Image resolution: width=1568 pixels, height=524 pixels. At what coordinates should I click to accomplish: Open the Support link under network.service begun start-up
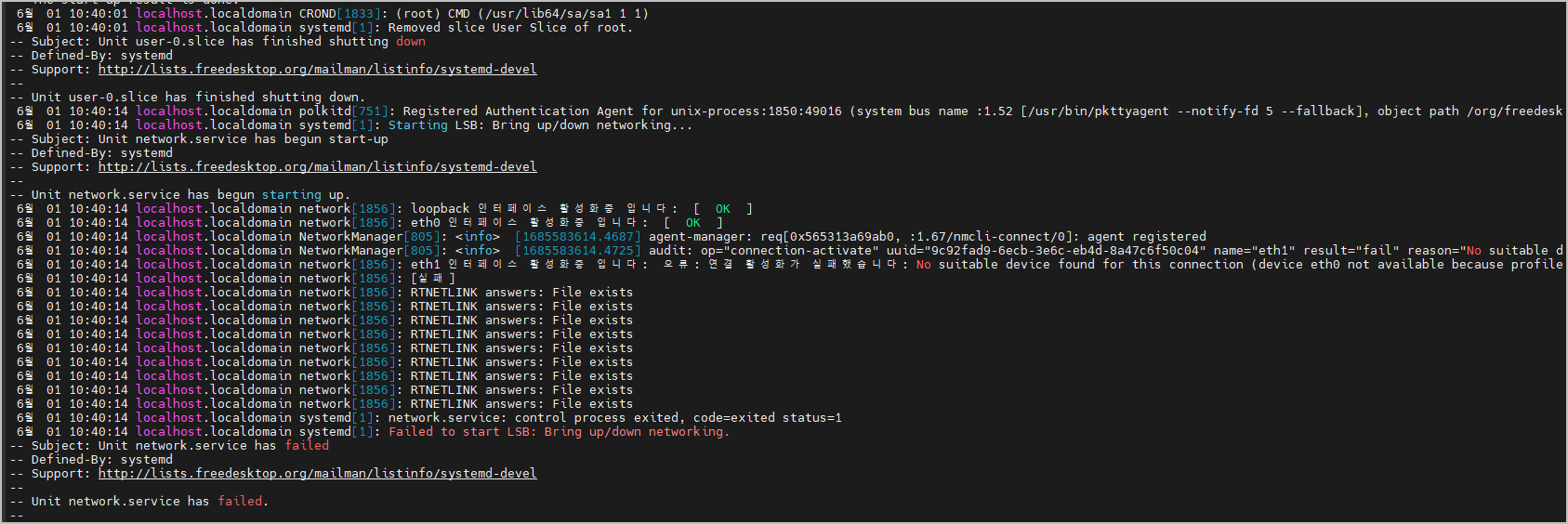[317, 167]
